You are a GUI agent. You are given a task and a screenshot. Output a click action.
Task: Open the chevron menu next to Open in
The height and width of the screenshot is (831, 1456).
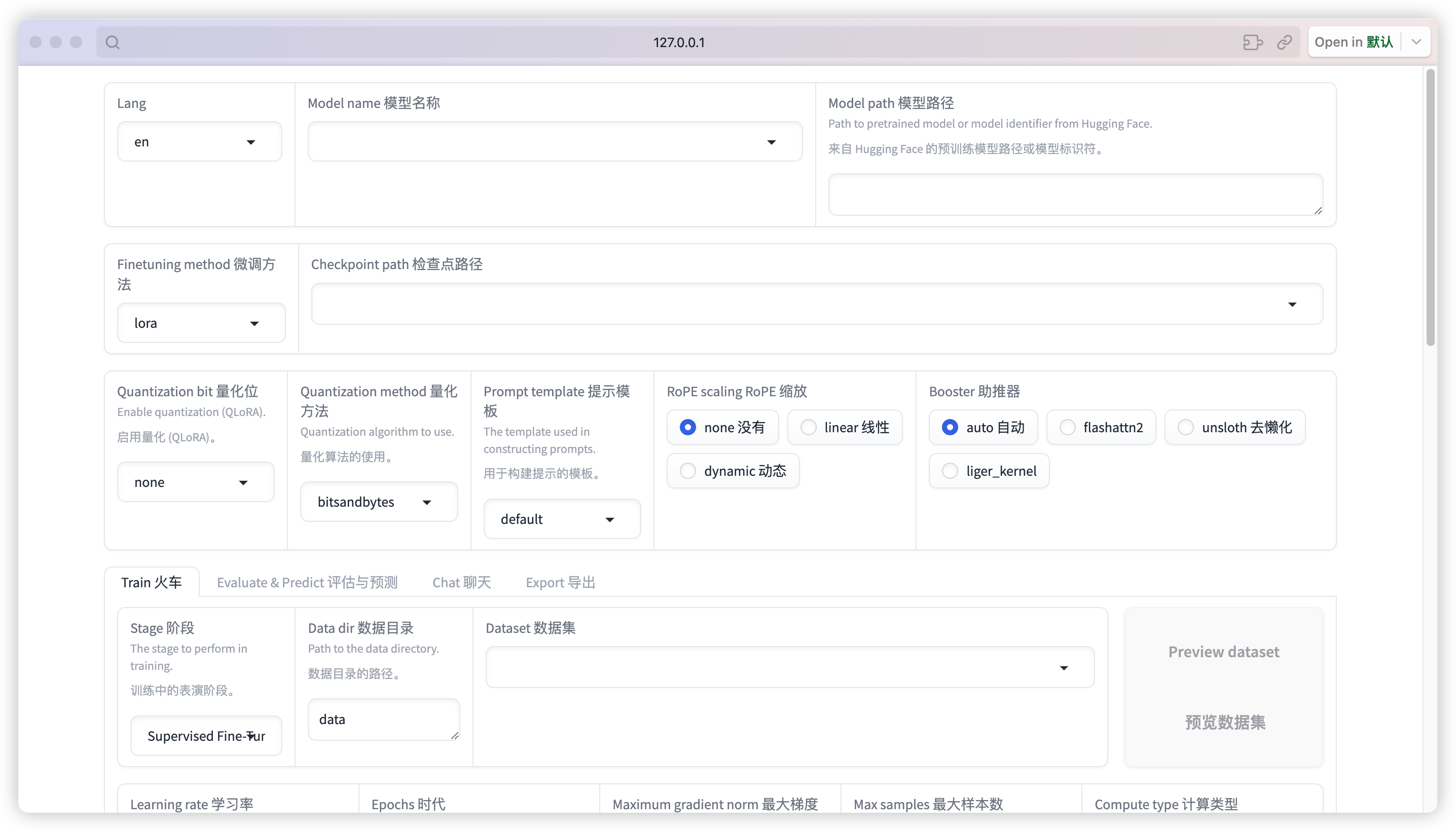1416,42
